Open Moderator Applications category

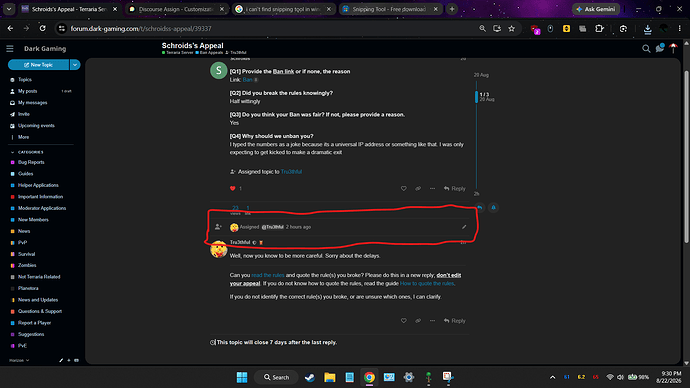point(42,208)
